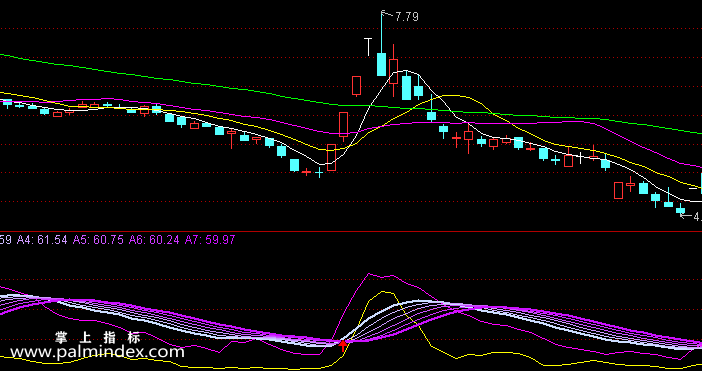Click the red buy-signal arrow in indicator panel

tap(343, 345)
